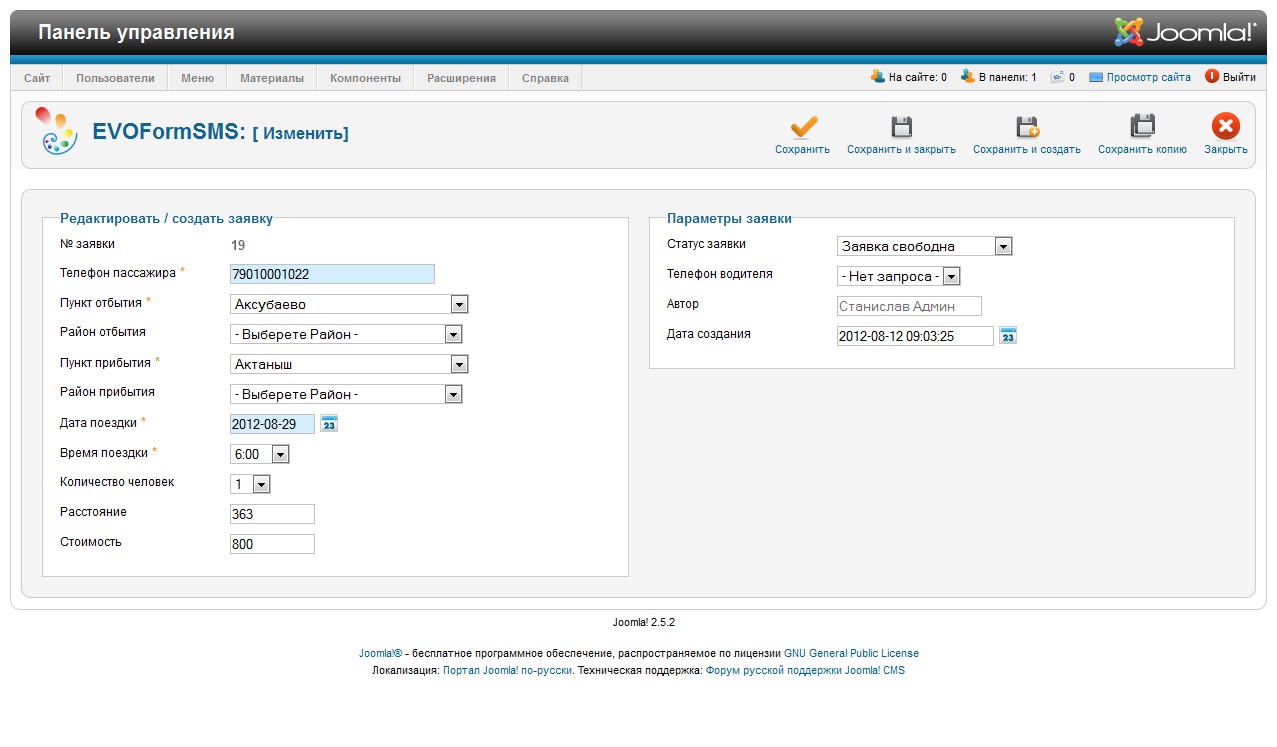Click Сохранить и закрыть floppy icon
The image size is (1277, 747).
click(x=901, y=126)
